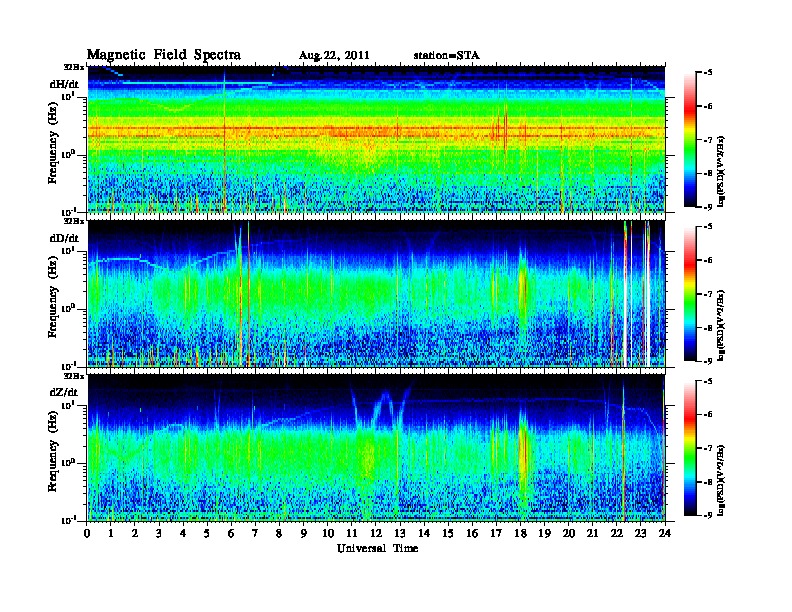Click the hour 6 tick label
This screenshot has height=612, width=792.
click(x=231, y=533)
